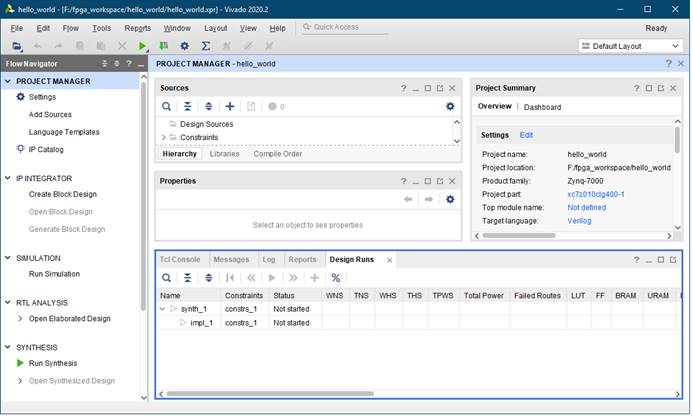Open the Default Layout dropdown
This screenshot has width=693, height=416.
pyautogui.click(x=632, y=46)
